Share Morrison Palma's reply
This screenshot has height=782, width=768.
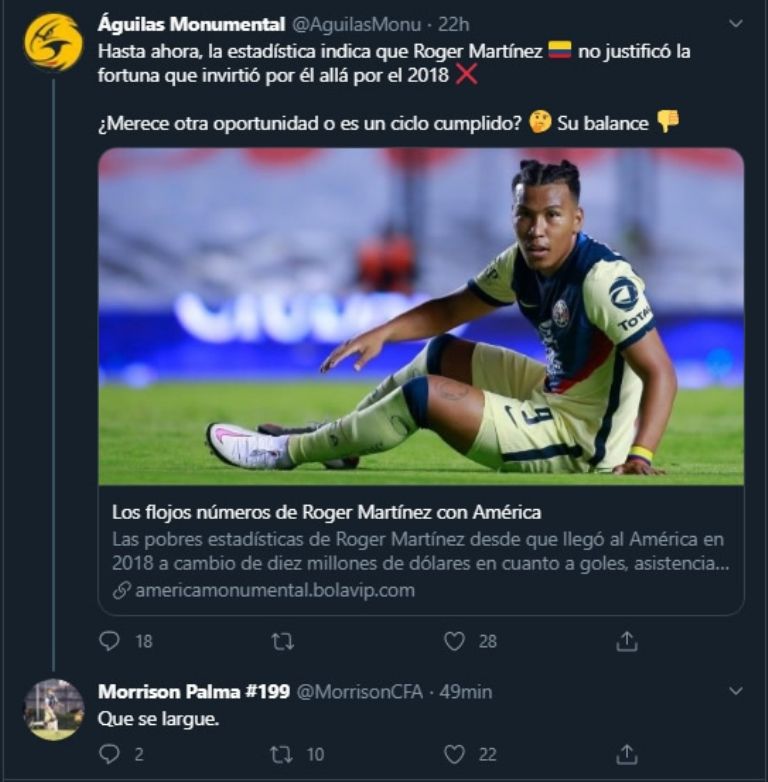pyautogui.click(x=627, y=754)
